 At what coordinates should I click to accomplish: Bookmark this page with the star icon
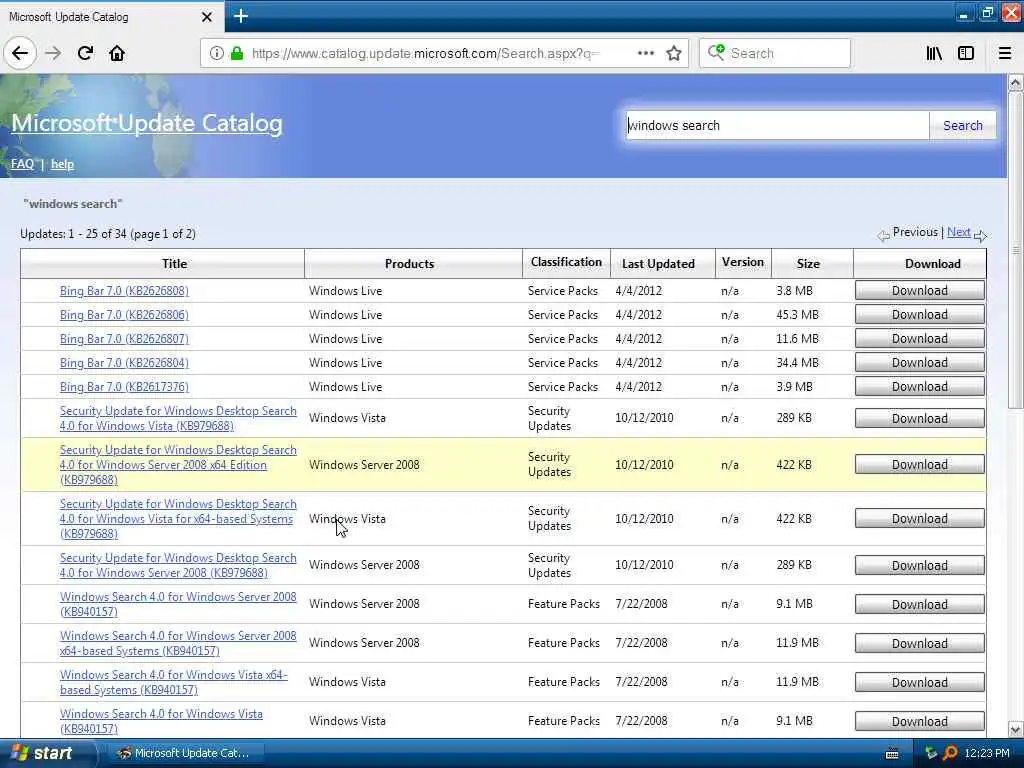click(x=674, y=53)
